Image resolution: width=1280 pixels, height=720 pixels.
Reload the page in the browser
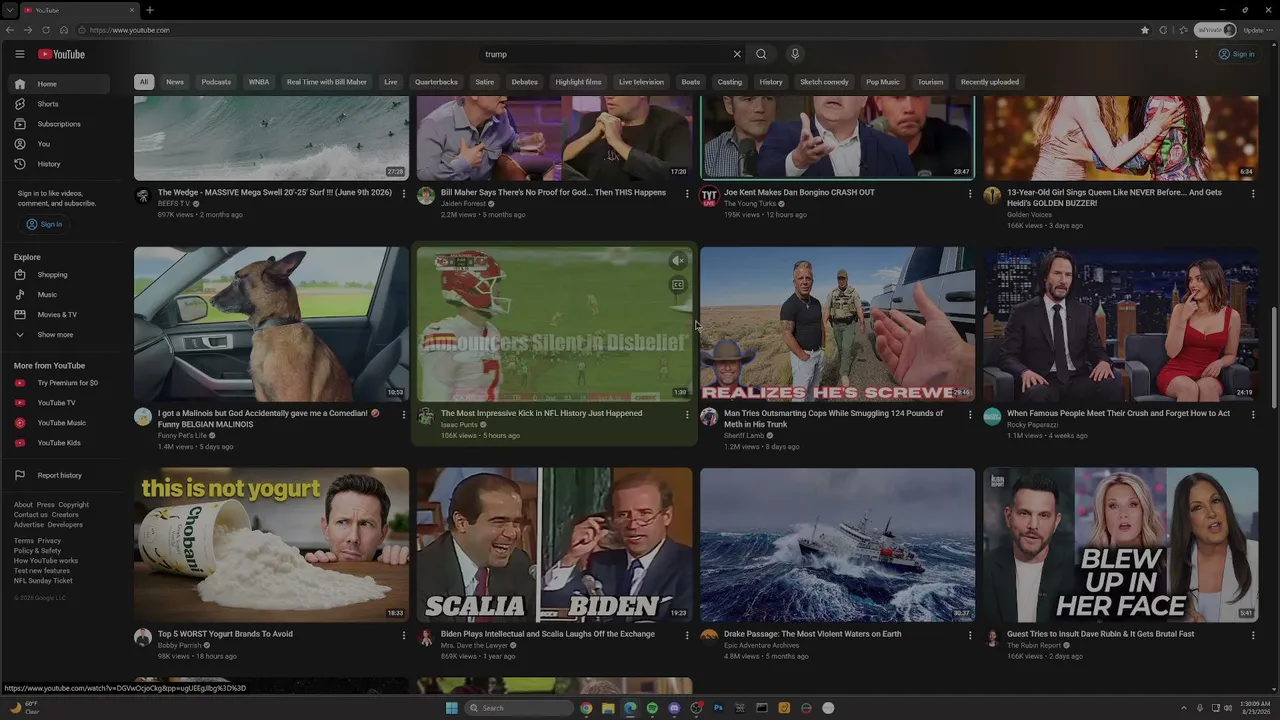click(46, 30)
